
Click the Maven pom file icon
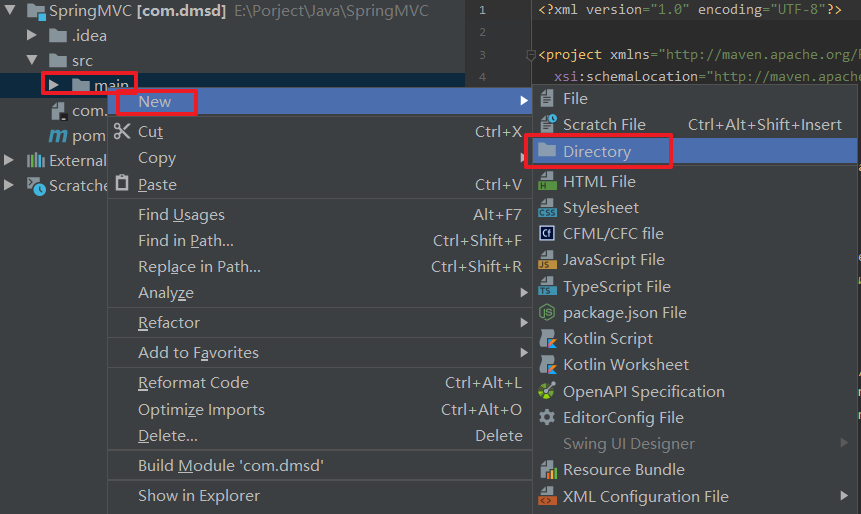tap(58, 136)
